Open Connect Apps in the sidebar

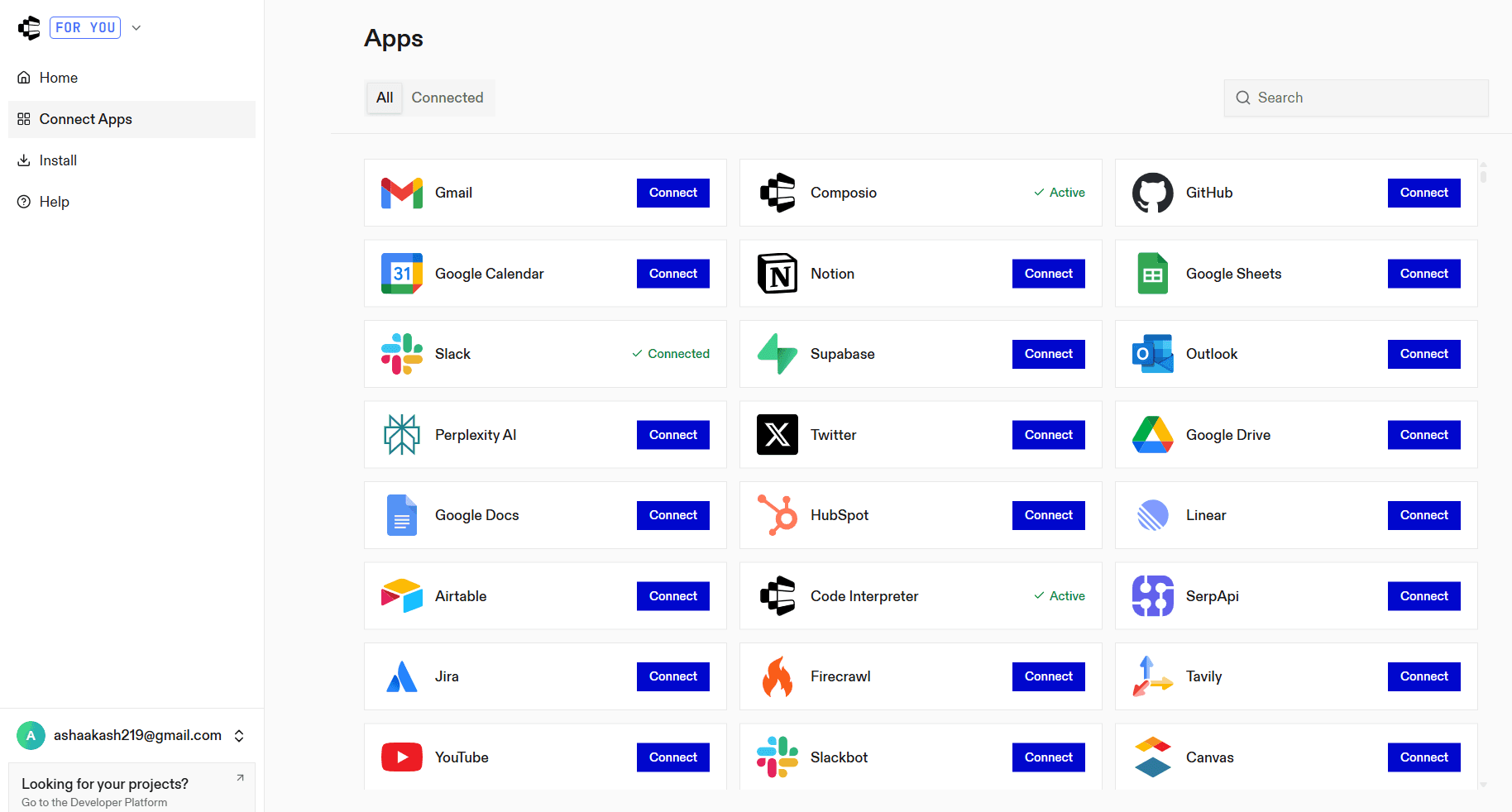coord(132,119)
